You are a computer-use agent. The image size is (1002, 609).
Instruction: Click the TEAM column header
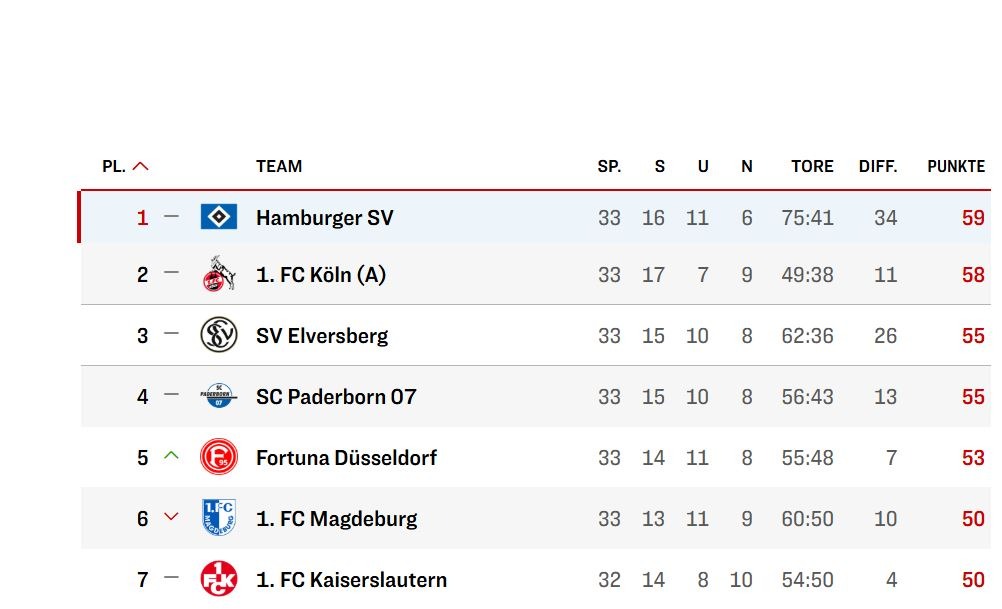[x=279, y=167]
